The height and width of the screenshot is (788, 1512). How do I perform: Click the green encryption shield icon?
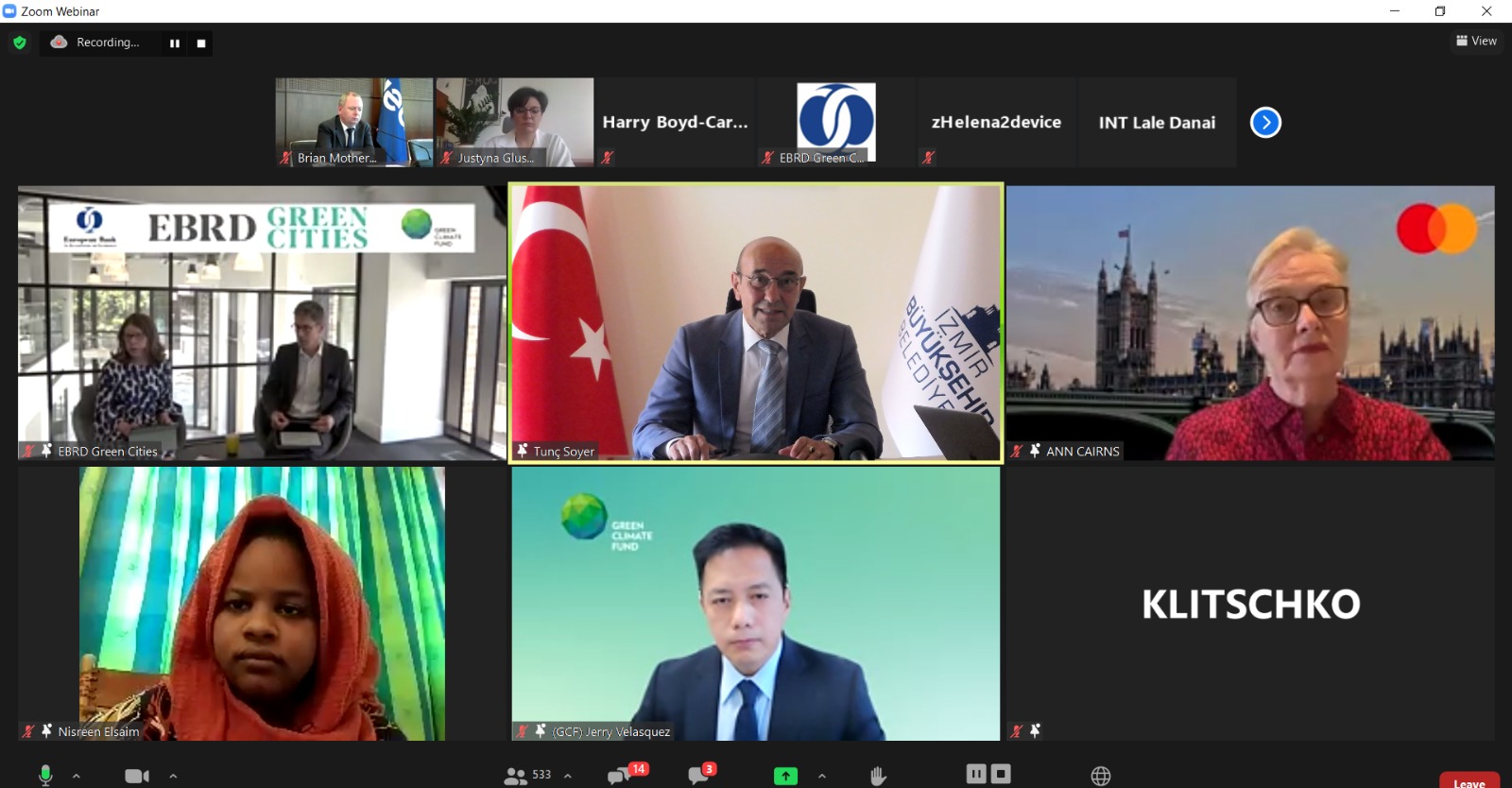point(20,43)
